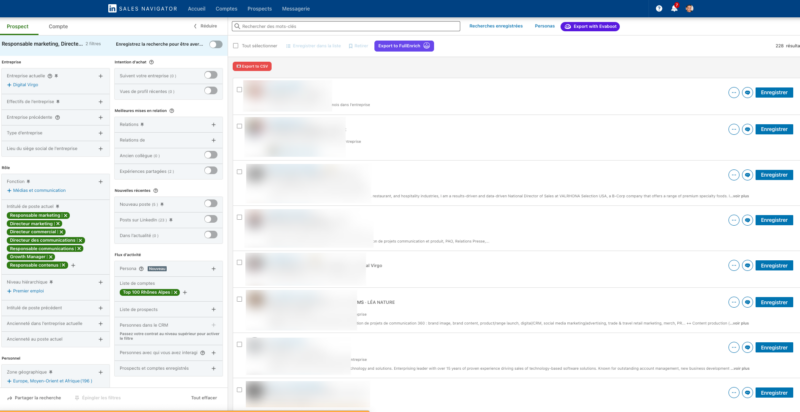Open Recherches enregistrées link

496,26
